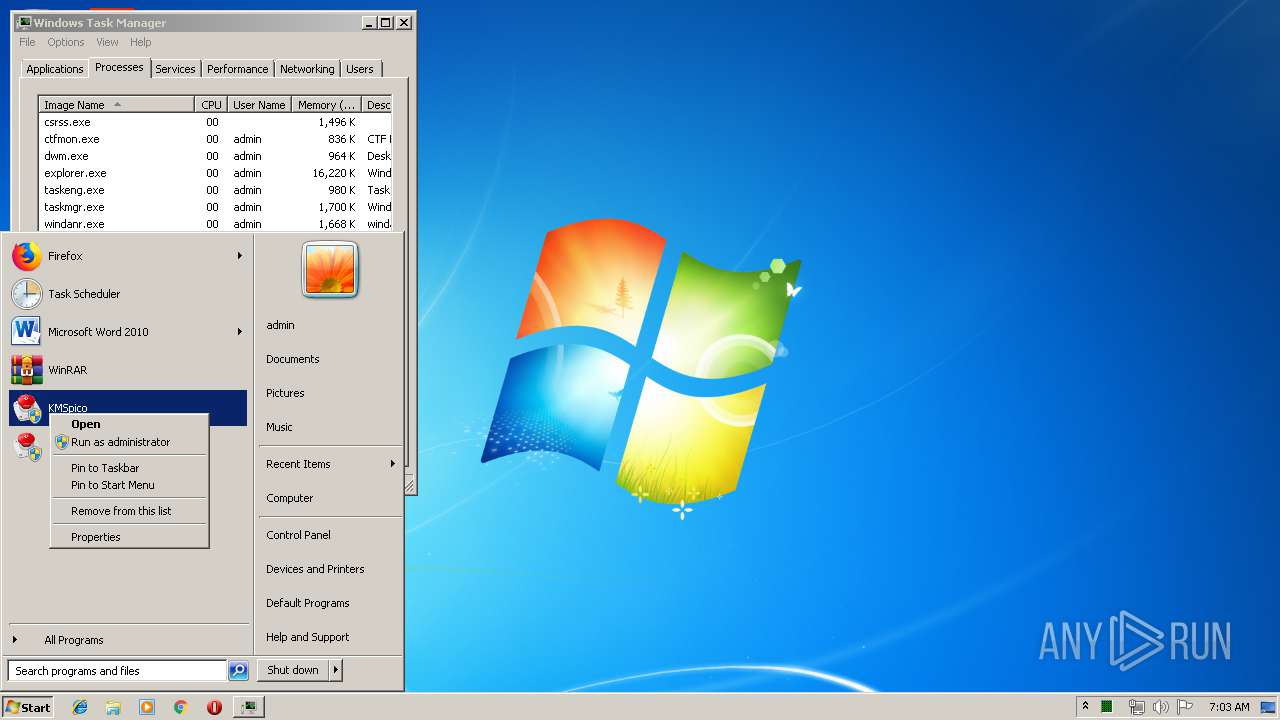Click the Shut down button
Viewport: 1280px width, 720px height.
pos(293,670)
